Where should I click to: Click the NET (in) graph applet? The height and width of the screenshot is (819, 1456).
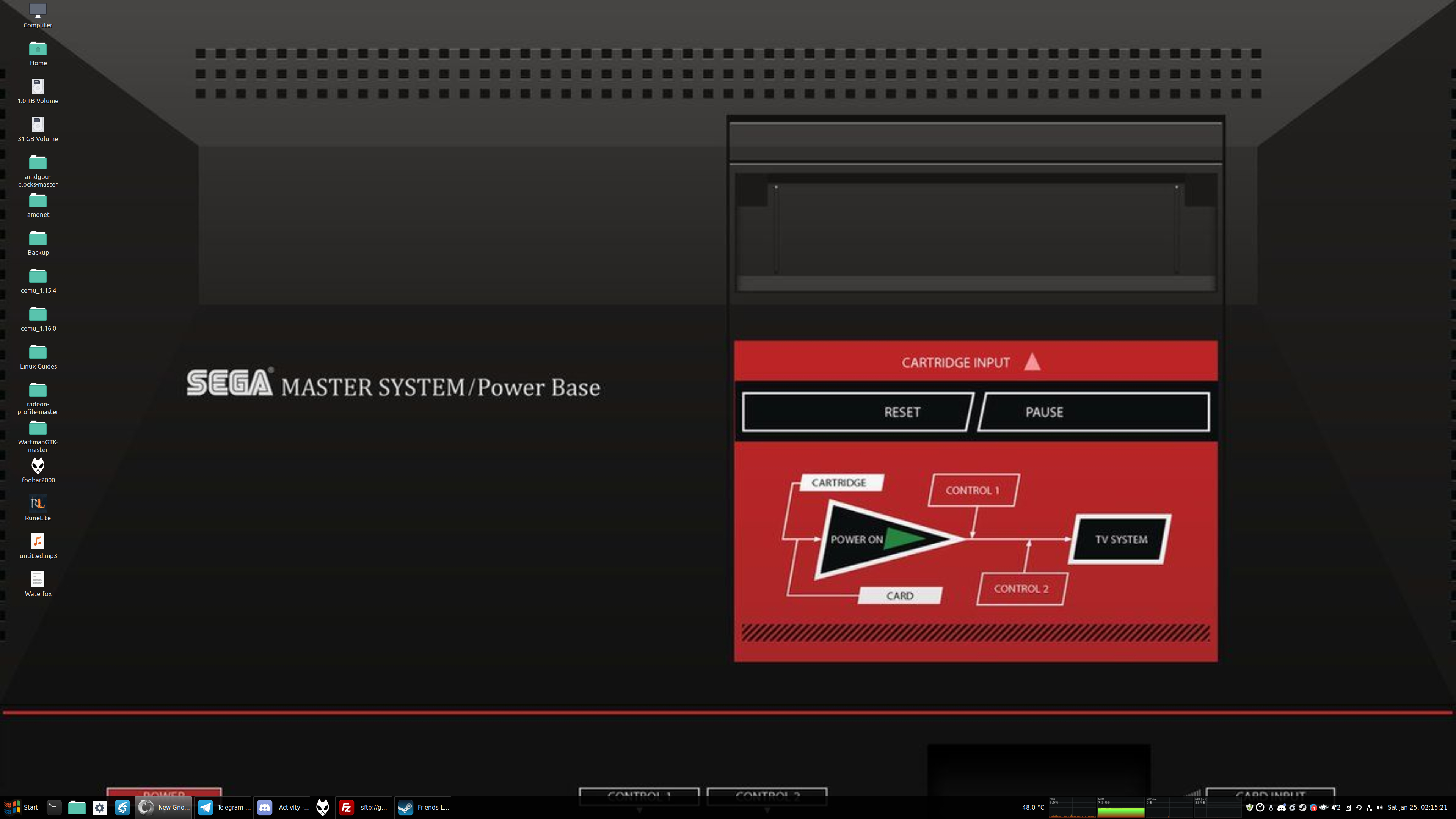[x=1169, y=807]
